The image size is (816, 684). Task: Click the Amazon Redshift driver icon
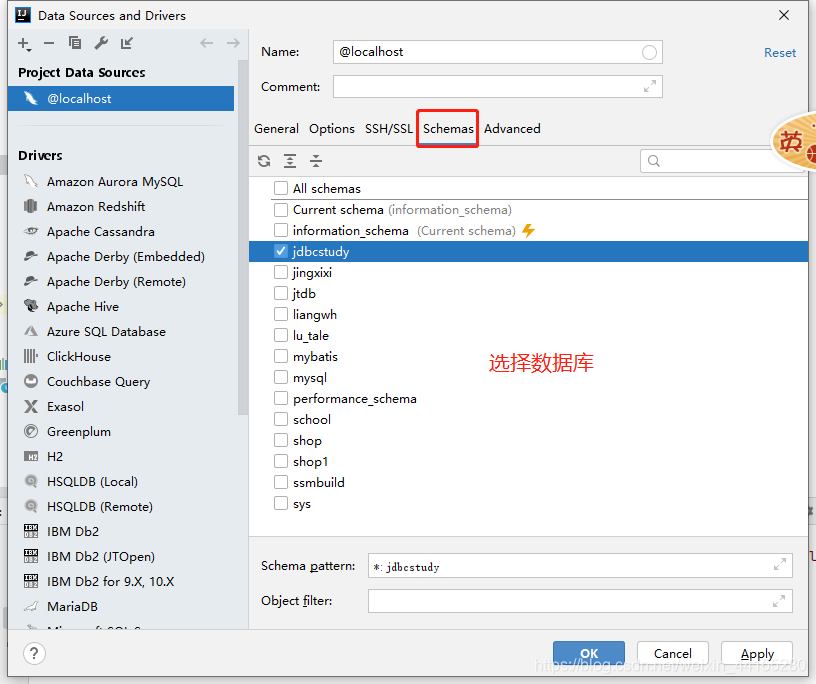31,206
